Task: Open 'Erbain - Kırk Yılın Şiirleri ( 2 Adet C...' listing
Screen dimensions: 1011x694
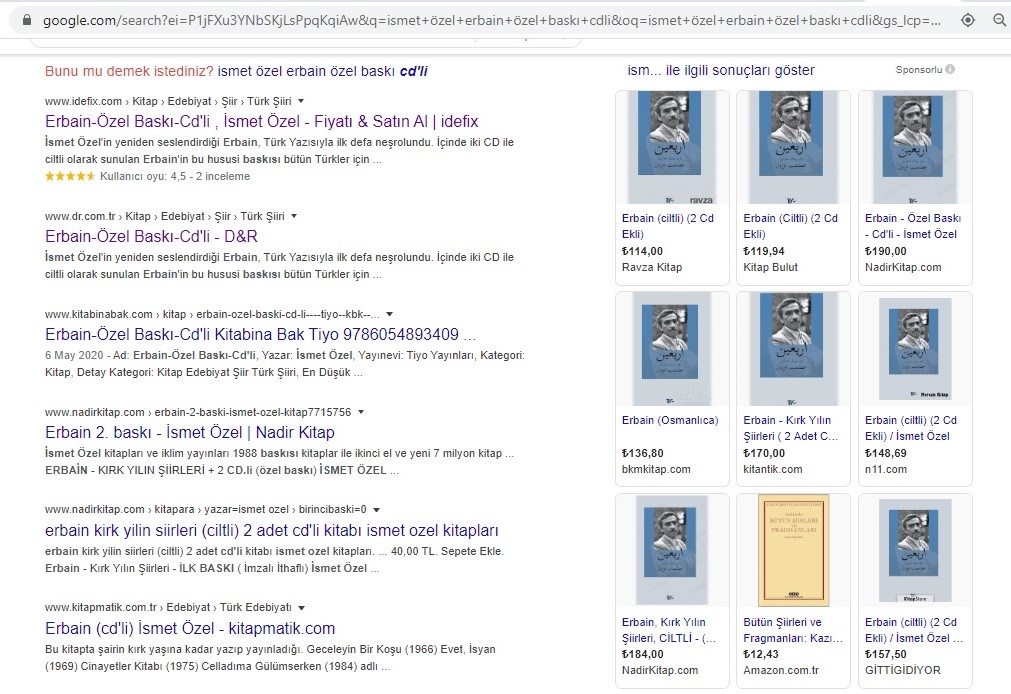Action: point(790,428)
